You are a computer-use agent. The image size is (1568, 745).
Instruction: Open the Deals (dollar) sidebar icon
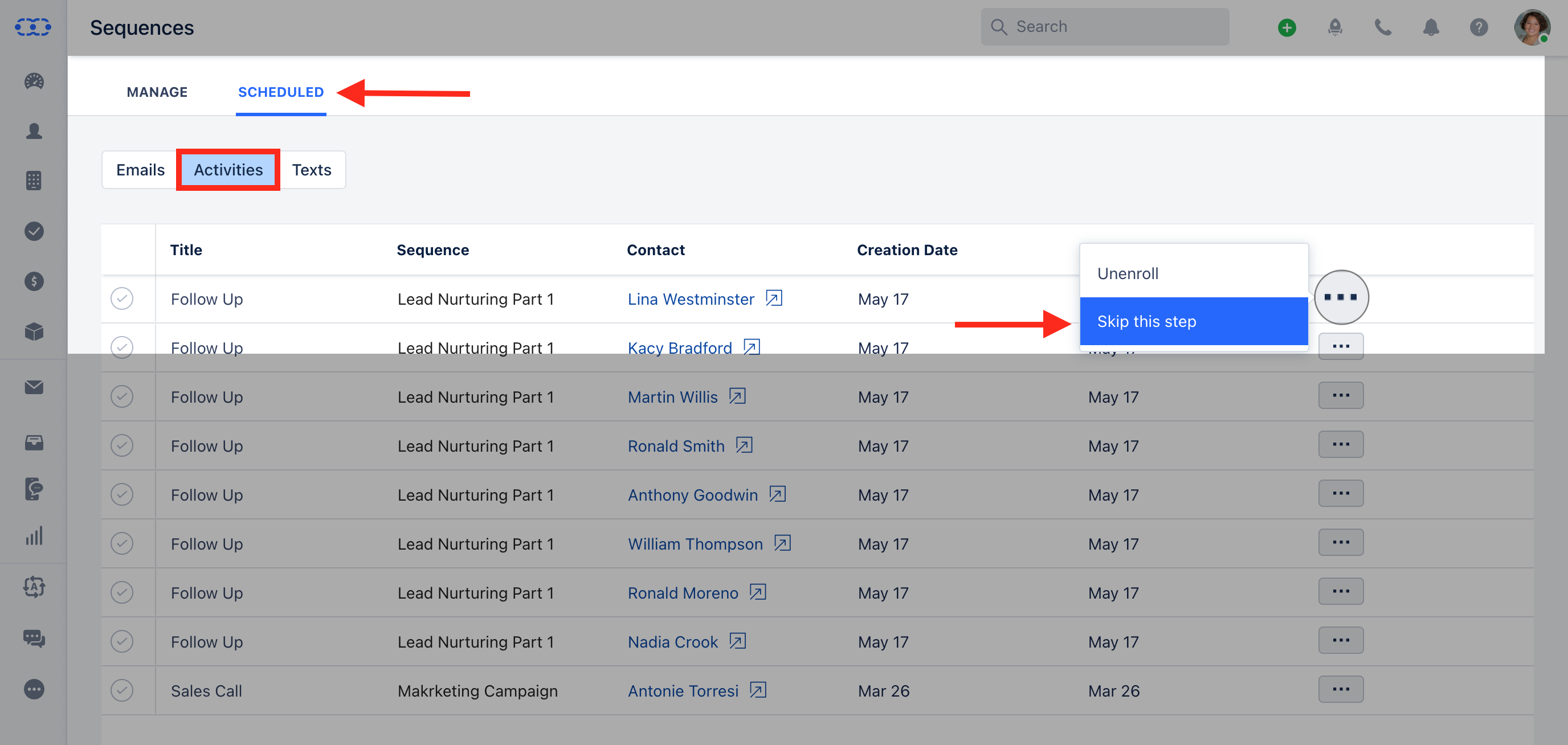tap(34, 281)
